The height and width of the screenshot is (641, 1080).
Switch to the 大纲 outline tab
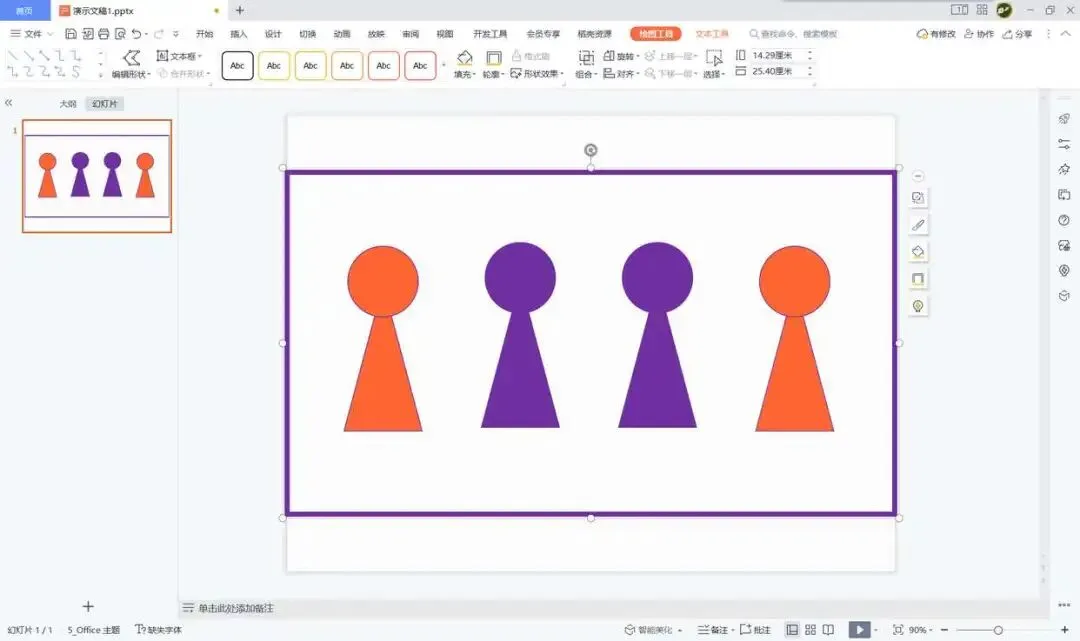tap(68, 104)
